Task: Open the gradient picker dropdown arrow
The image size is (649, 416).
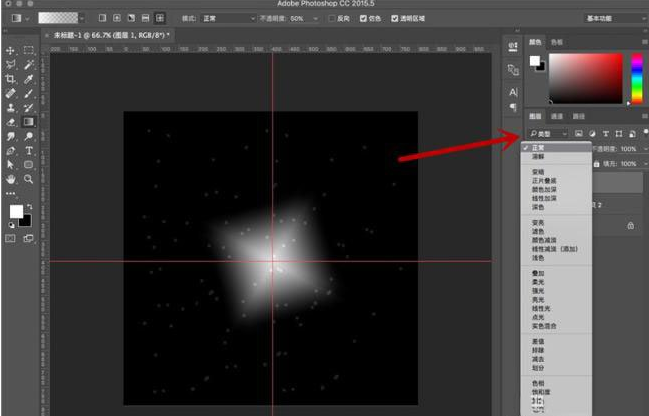Action: pos(82,18)
